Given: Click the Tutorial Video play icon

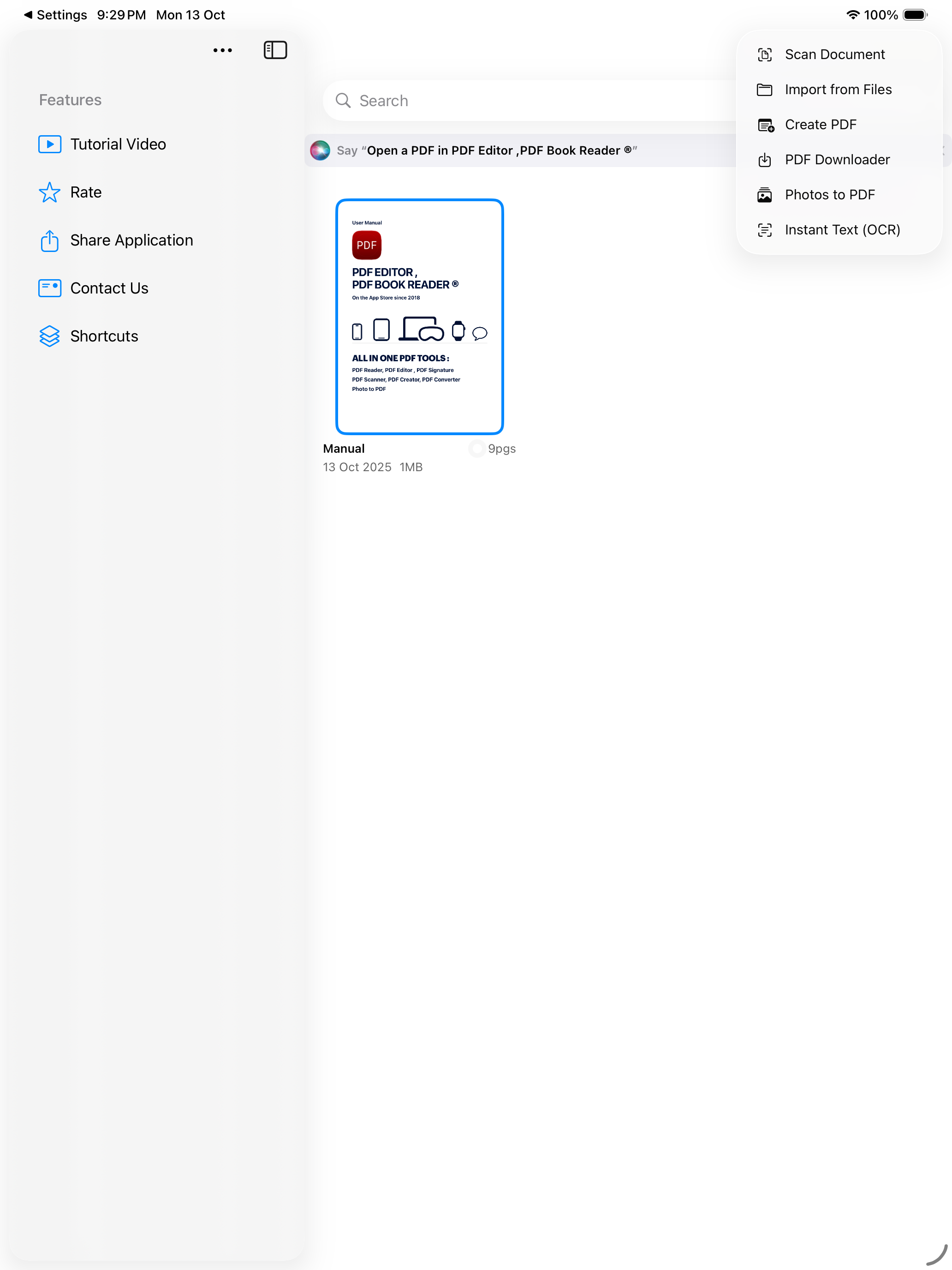Looking at the screenshot, I should tap(50, 144).
